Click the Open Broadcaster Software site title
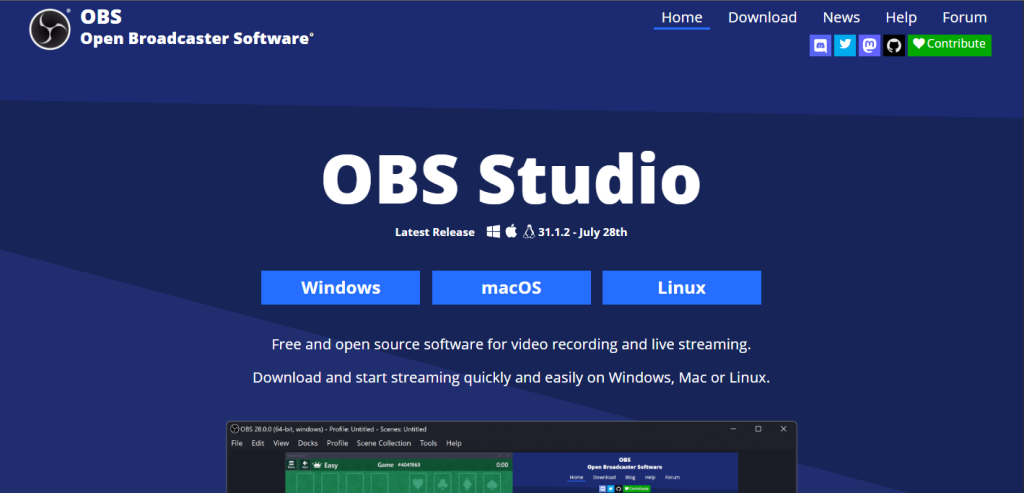The width and height of the screenshot is (1024, 493). pos(197,39)
